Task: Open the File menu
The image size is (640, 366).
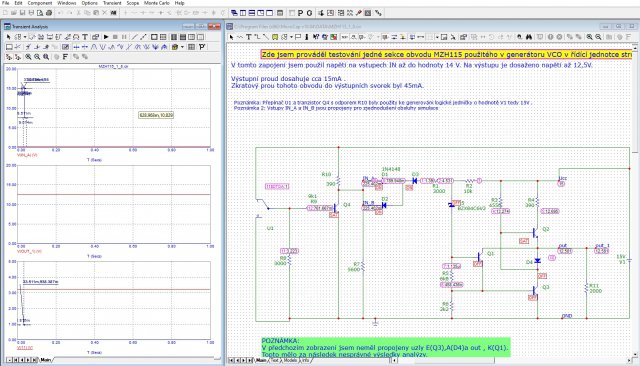Action: pos(6,3)
